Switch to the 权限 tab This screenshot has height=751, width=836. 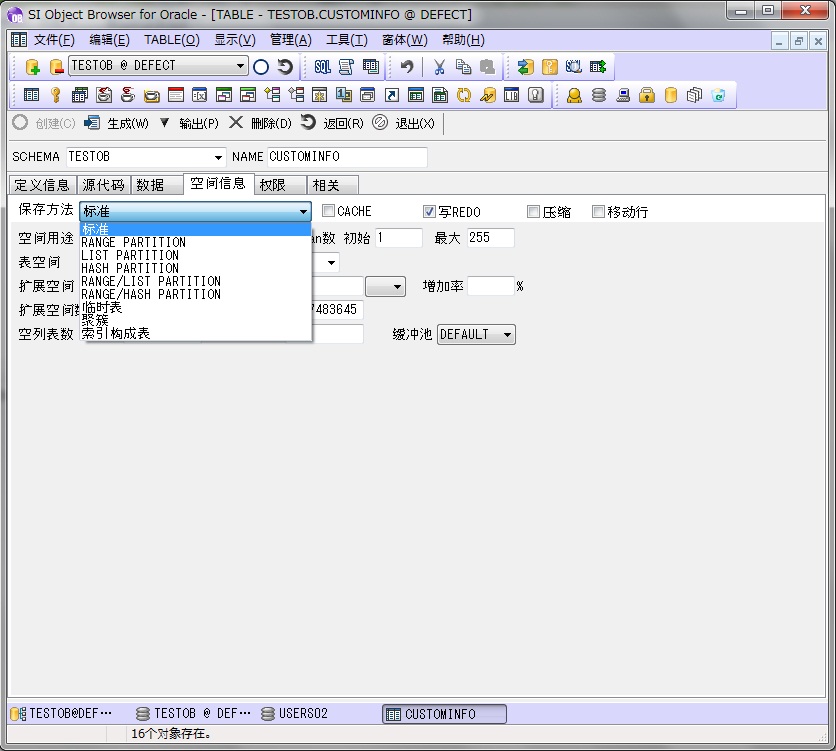click(x=280, y=185)
